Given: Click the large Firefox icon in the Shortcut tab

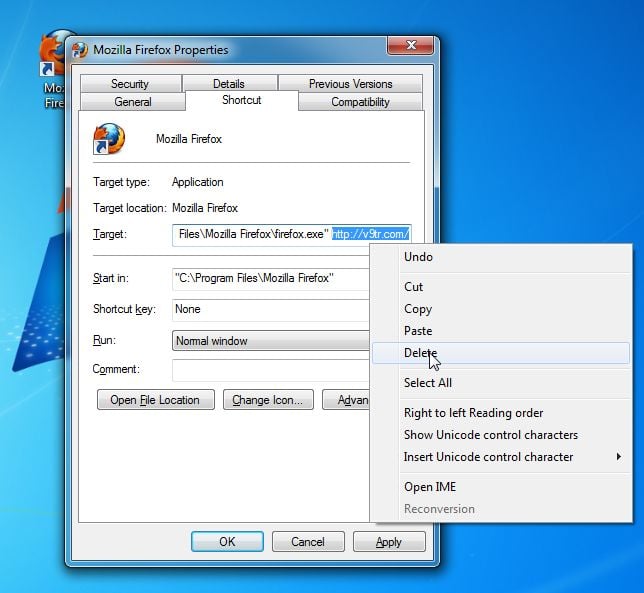Looking at the screenshot, I should point(109,139).
